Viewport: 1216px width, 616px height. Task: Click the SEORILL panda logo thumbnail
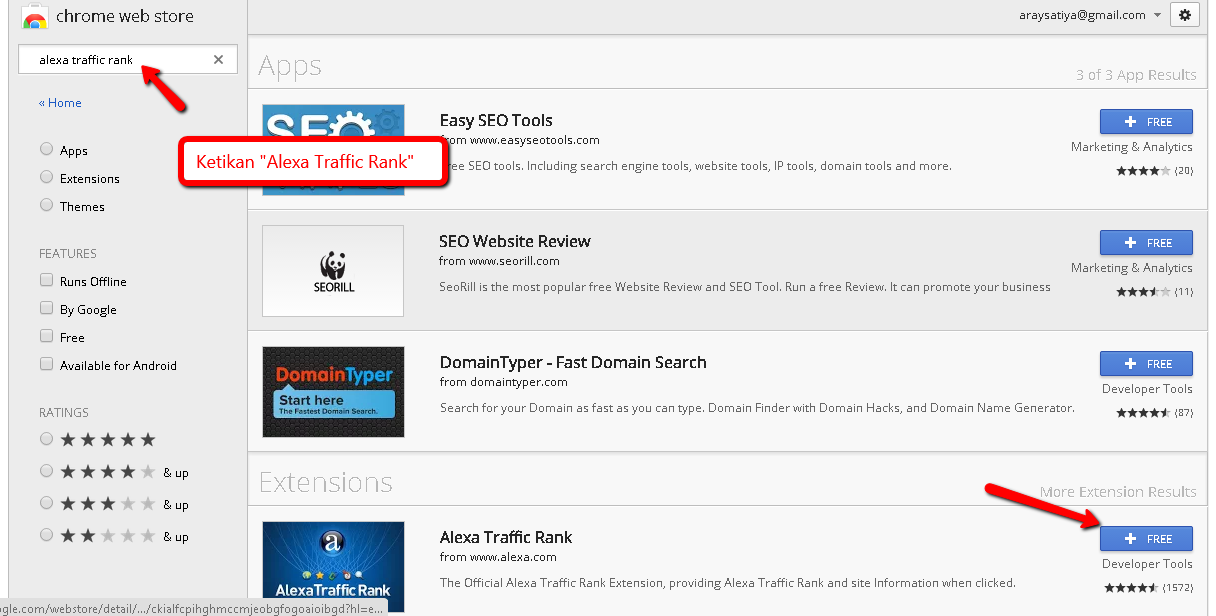[x=332, y=270]
